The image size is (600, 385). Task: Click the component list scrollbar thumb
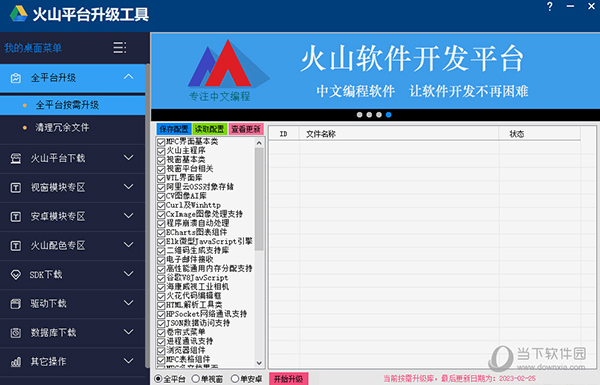click(259, 199)
